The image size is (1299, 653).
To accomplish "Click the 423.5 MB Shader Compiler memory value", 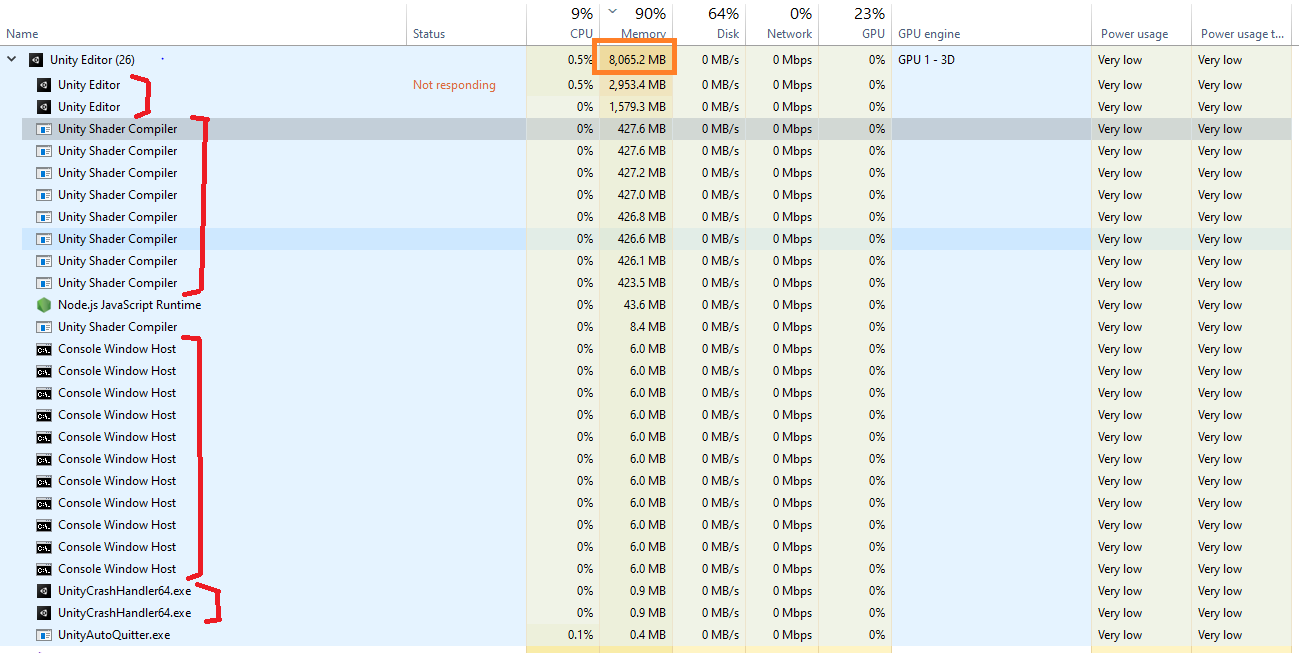I will tap(641, 283).
